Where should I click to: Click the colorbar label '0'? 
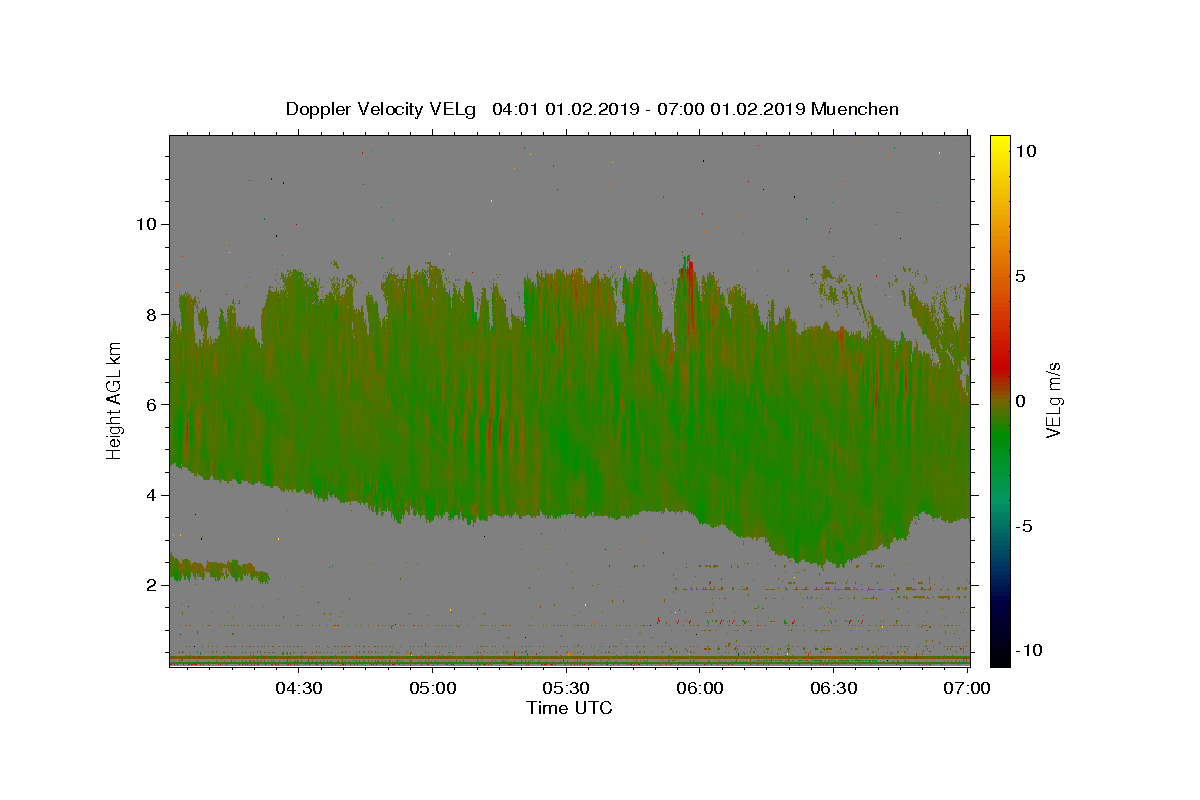[x=1021, y=401]
